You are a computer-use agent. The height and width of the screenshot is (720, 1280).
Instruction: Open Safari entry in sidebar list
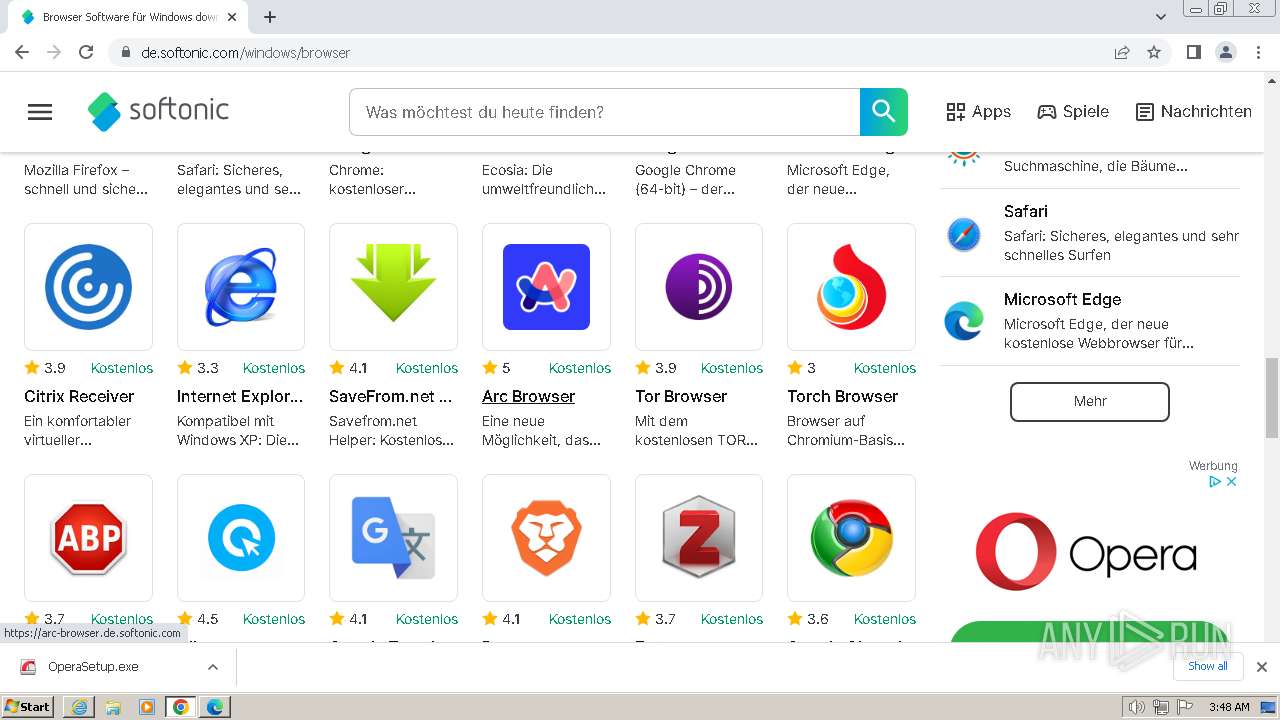pyautogui.click(x=1090, y=232)
